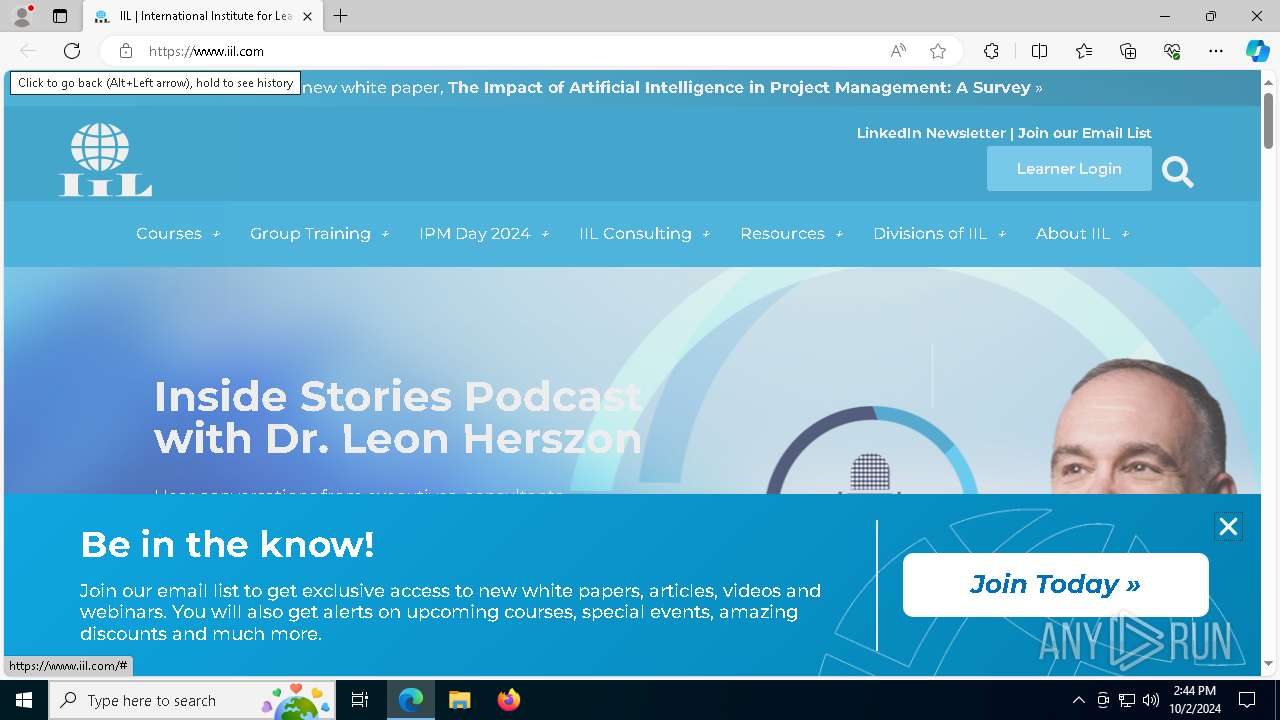The height and width of the screenshot is (720, 1280).
Task: Open the volume tray icon
Action: [x=1151, y=700]
